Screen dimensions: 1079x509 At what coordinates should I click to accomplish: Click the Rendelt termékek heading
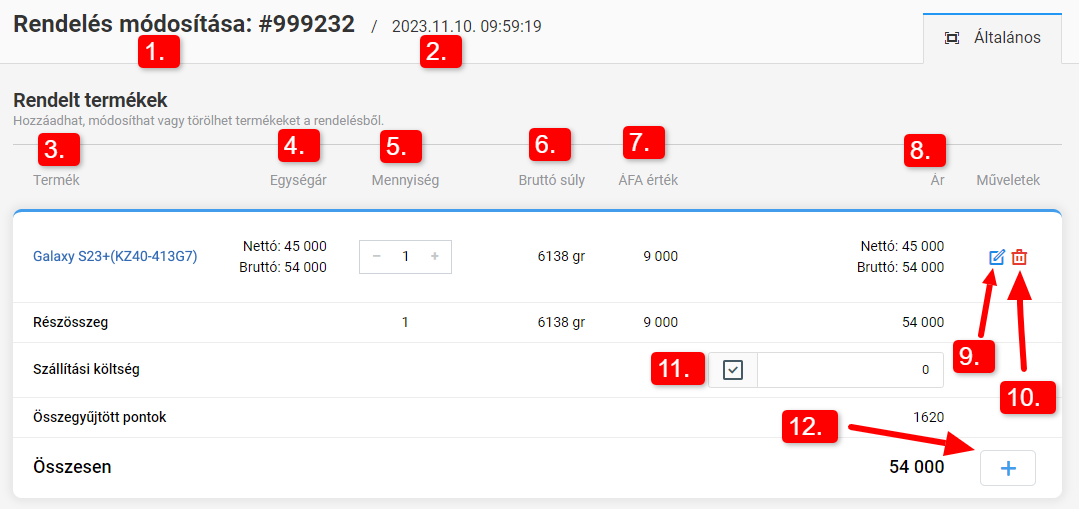pos(90,100)
